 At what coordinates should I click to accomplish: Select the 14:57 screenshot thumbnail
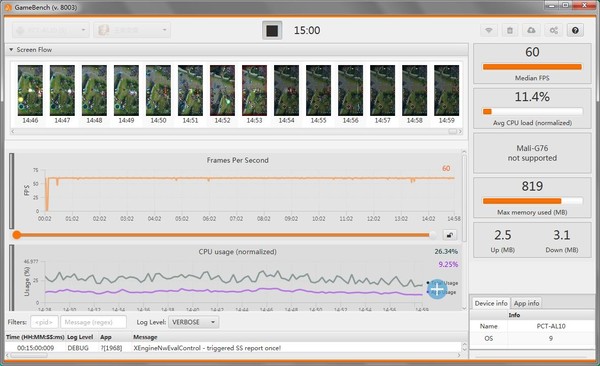pos(382,91)
